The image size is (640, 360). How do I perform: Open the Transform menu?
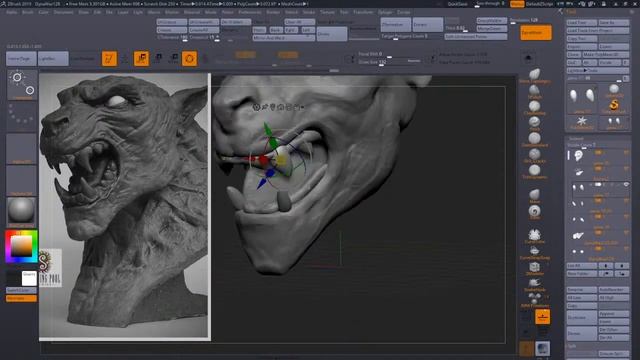(363, 12)
